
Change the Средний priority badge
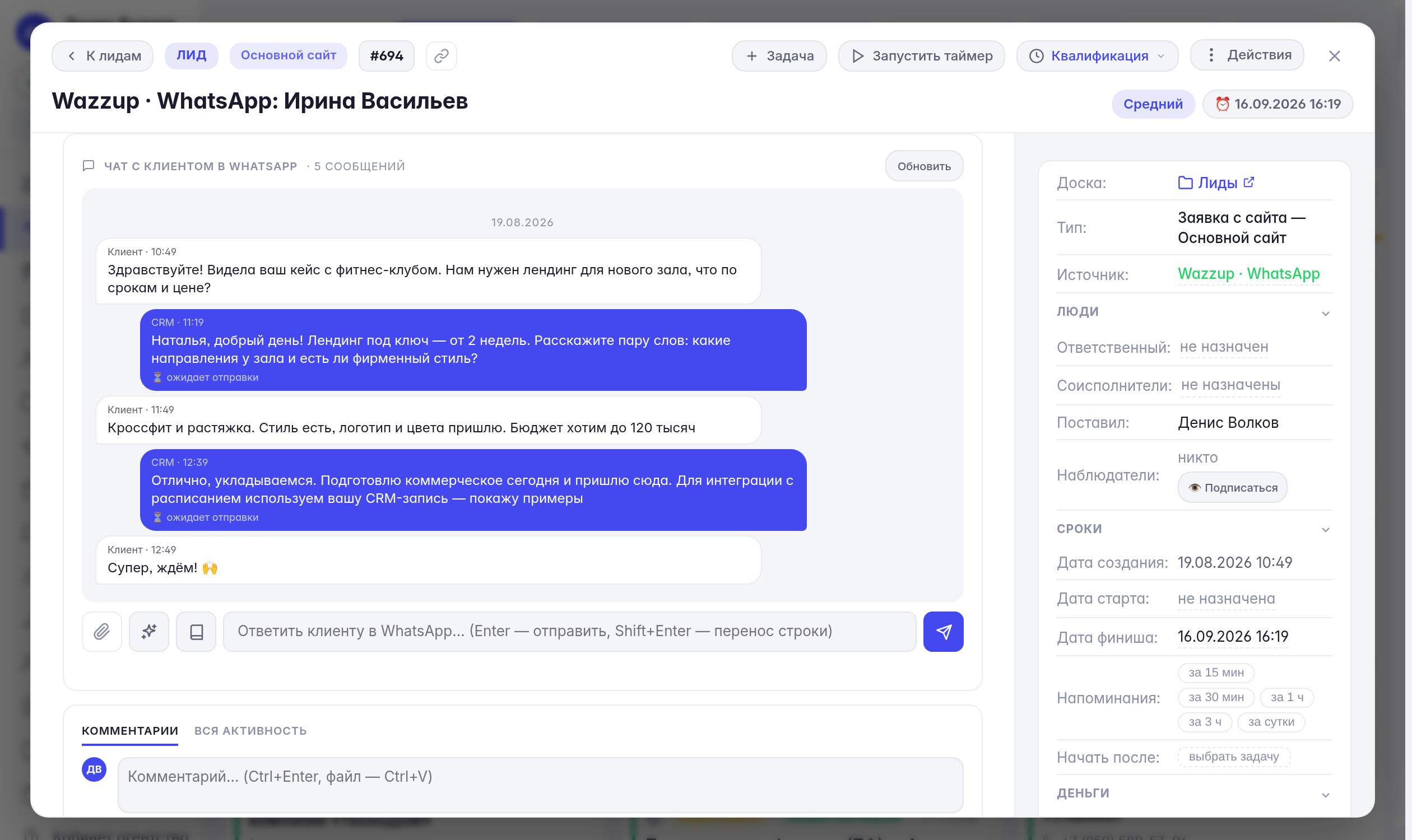tap(1153, 104)
